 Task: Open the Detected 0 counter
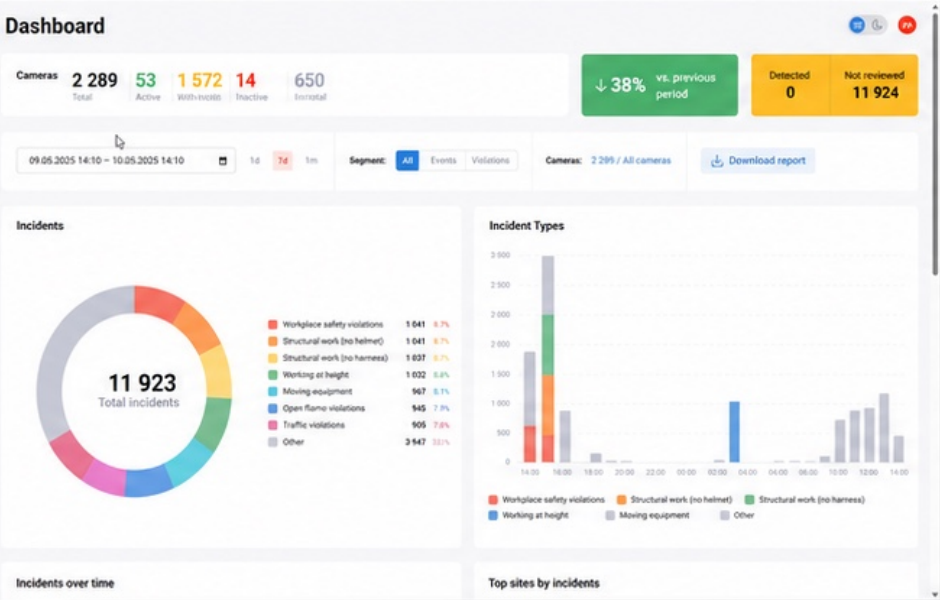790,85
